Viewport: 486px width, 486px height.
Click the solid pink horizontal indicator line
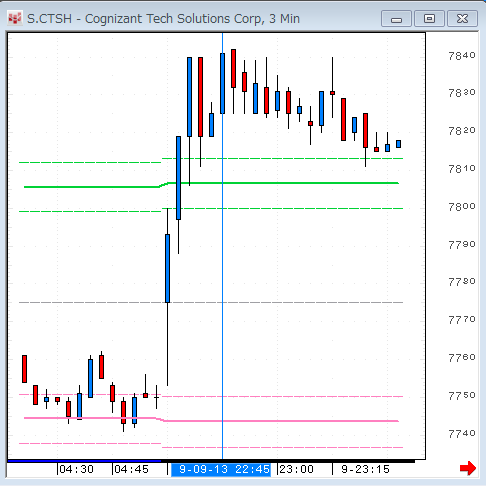[x=211, y=420]
